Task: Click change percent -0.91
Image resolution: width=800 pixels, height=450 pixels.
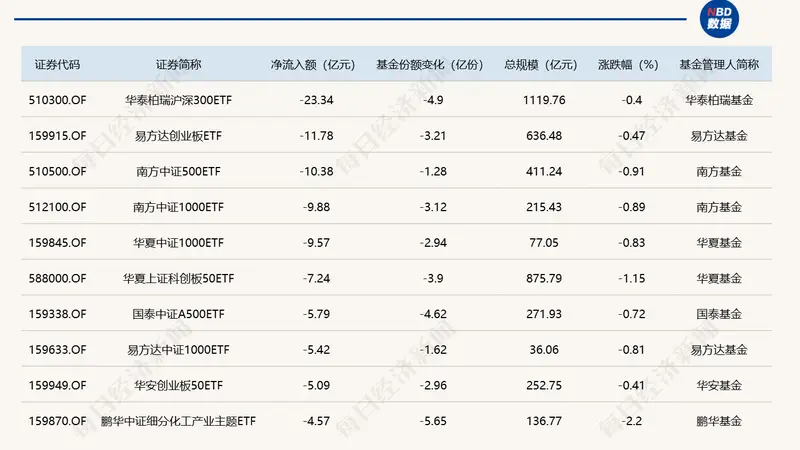Action: [632, 171]
